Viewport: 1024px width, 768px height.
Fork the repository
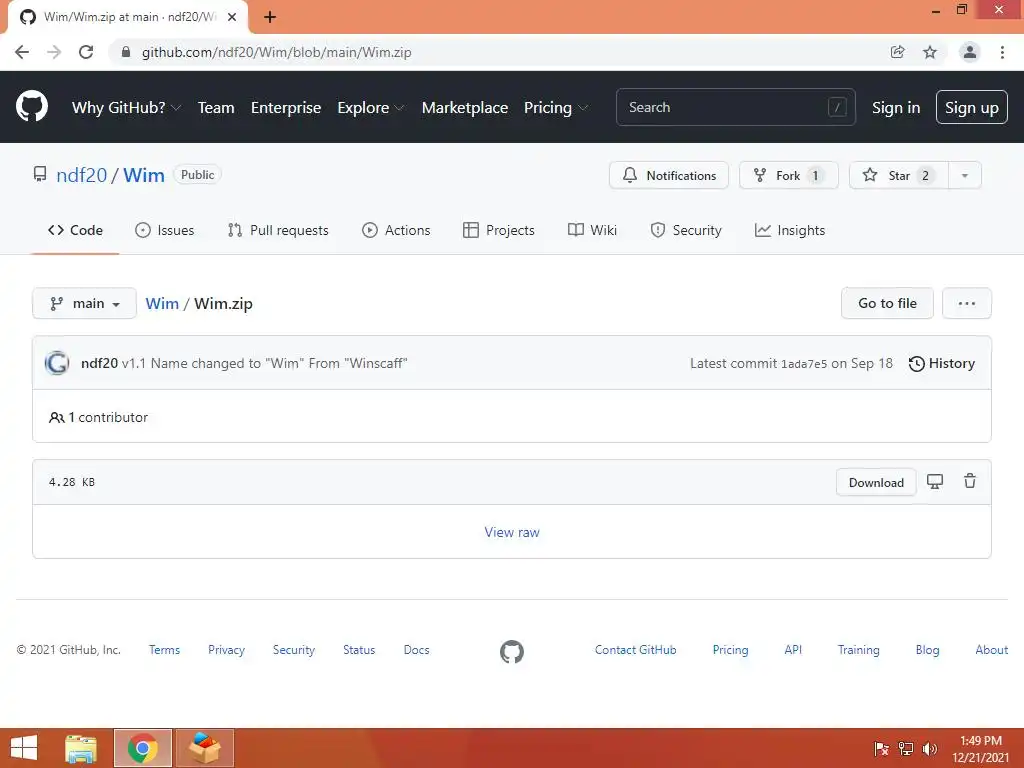(x=789, y=175)
